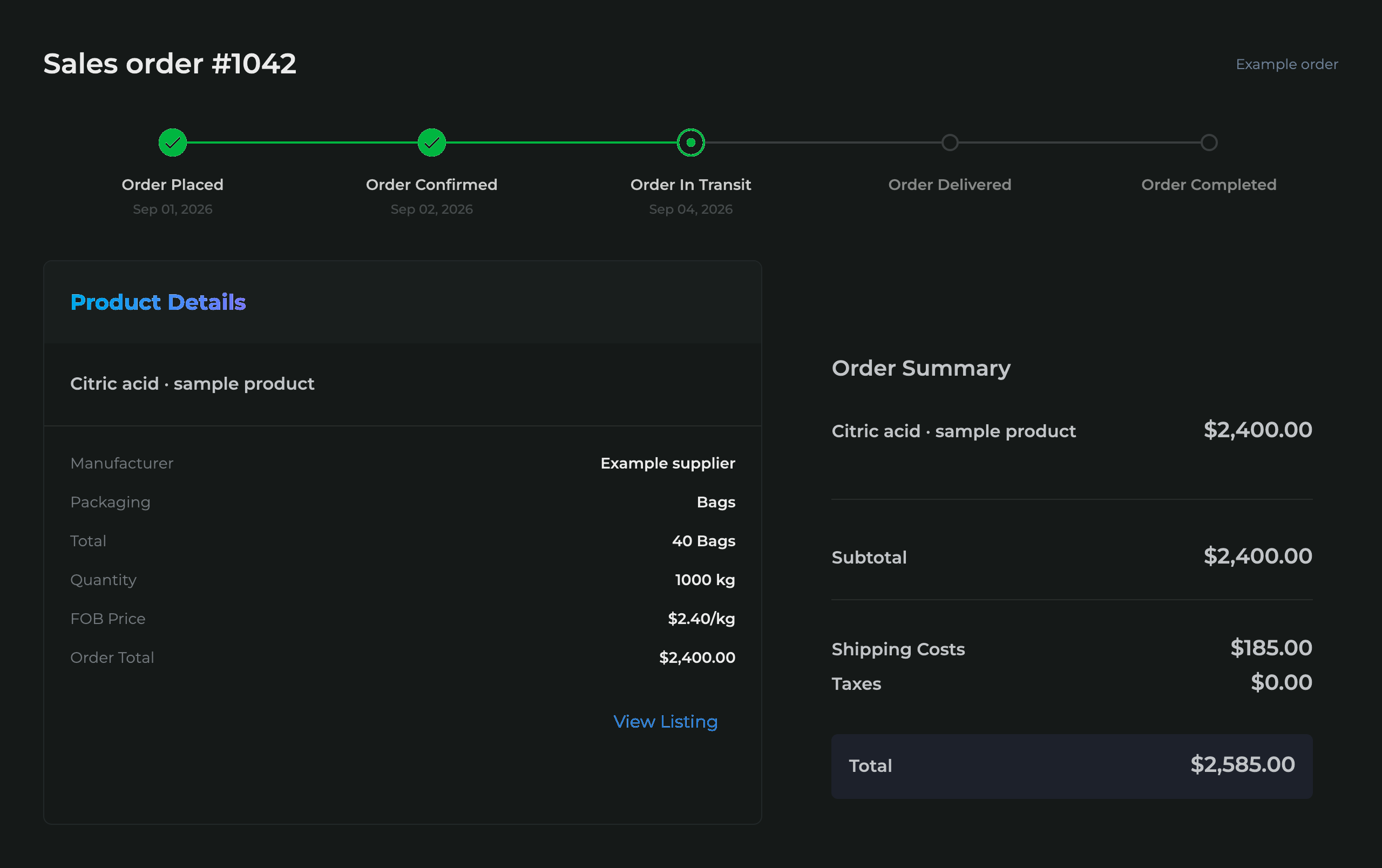This screenshot has height=868, width=1382.
Task: Open the View Listing link
Action: [666, 721]
